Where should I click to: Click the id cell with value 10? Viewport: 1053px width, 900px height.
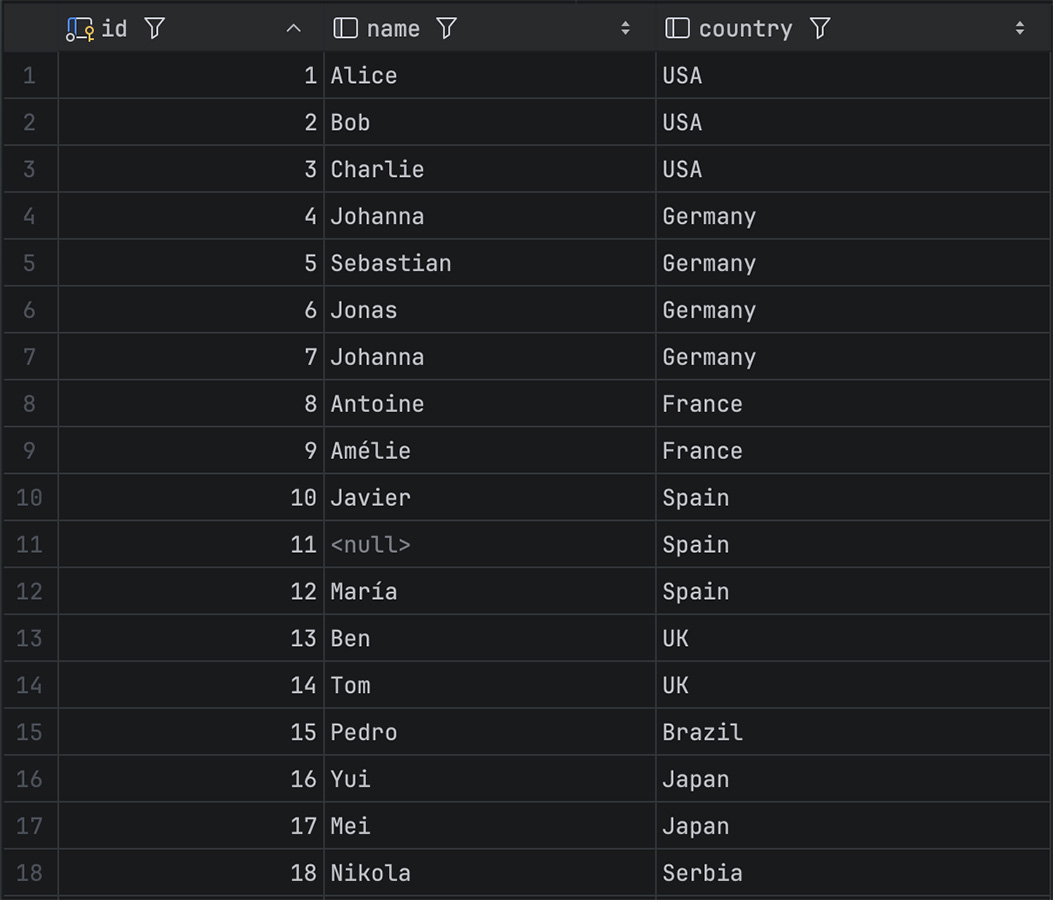pyautogui.click(x=303, y=498)
